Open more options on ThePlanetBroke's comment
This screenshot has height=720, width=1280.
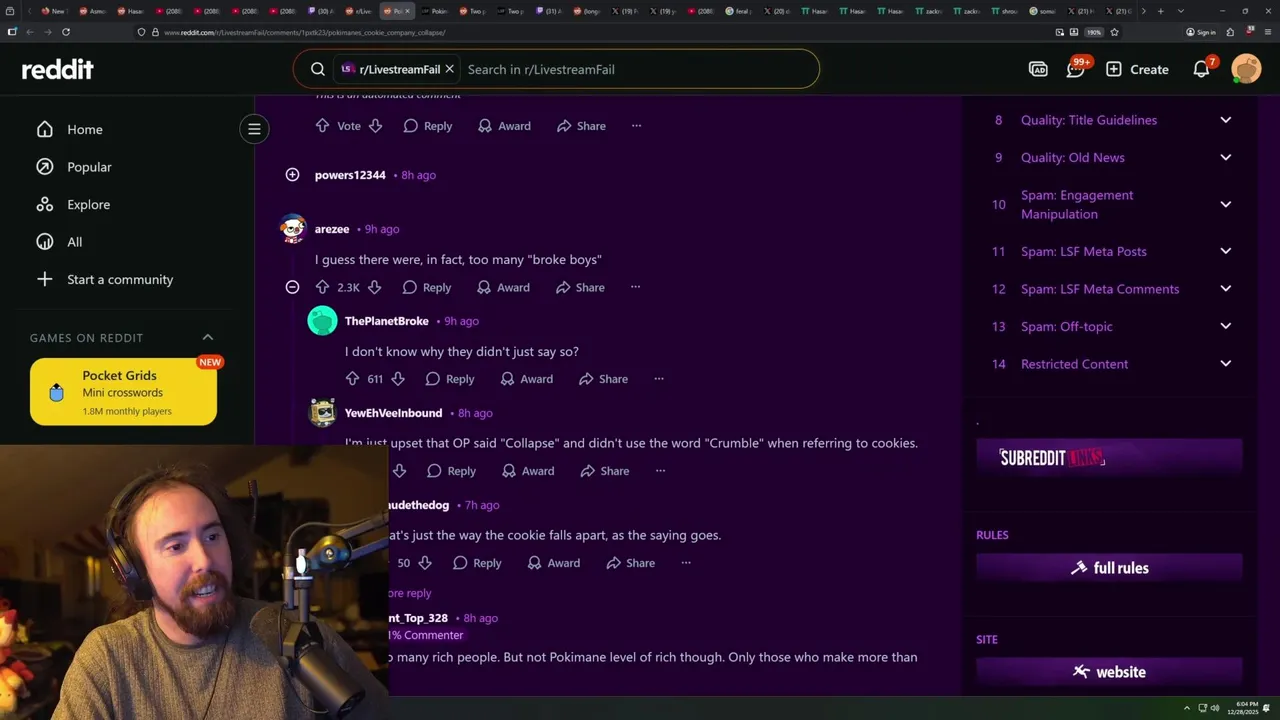659,379
